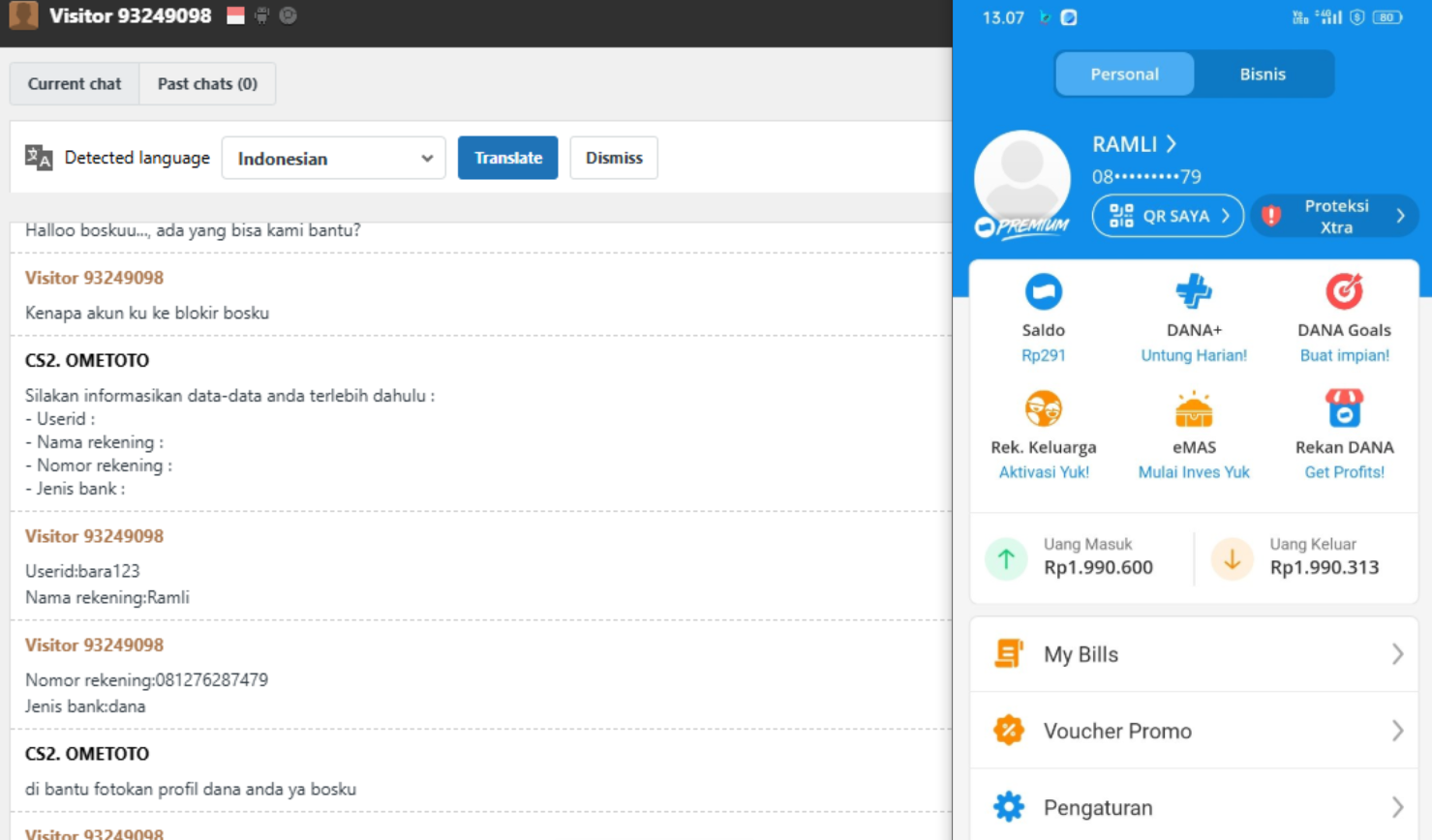Click the text Jenis bank:dana

85,706
